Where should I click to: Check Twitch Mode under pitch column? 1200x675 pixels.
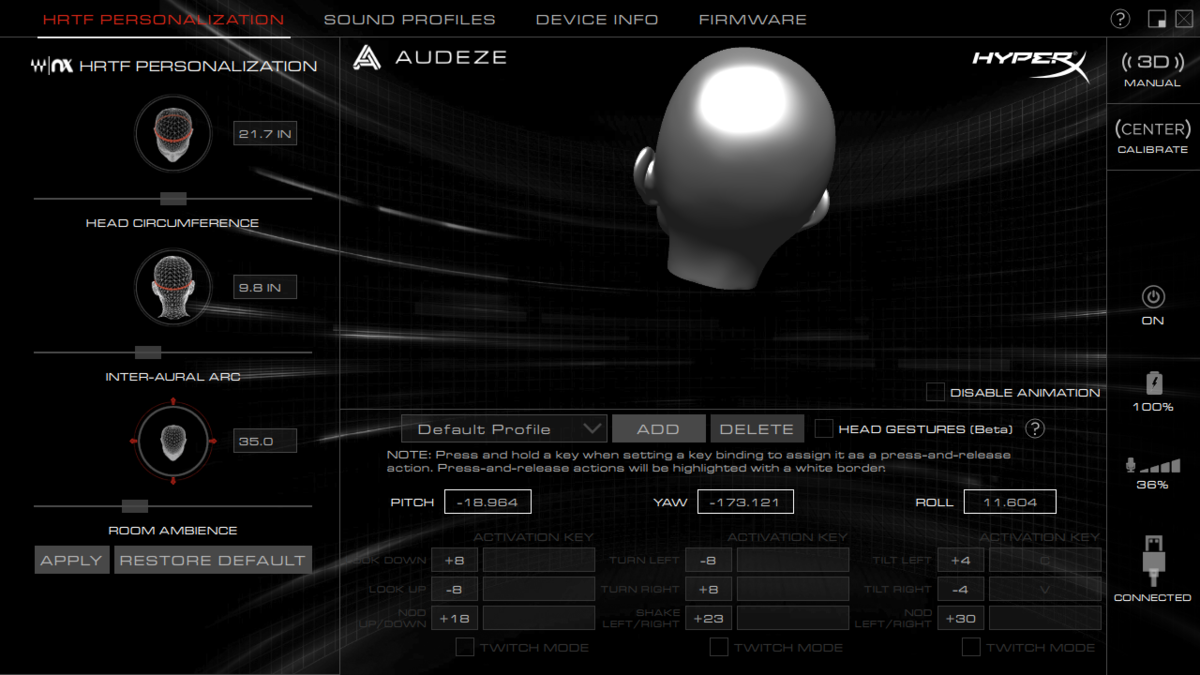(x=465, y=647)
